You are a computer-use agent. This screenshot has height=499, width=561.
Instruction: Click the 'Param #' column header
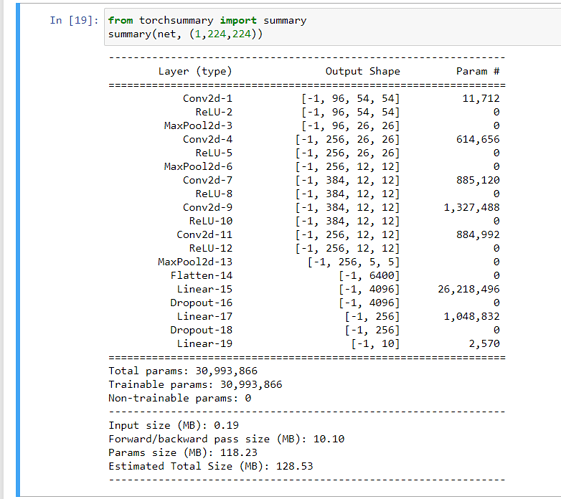[478, 71]
